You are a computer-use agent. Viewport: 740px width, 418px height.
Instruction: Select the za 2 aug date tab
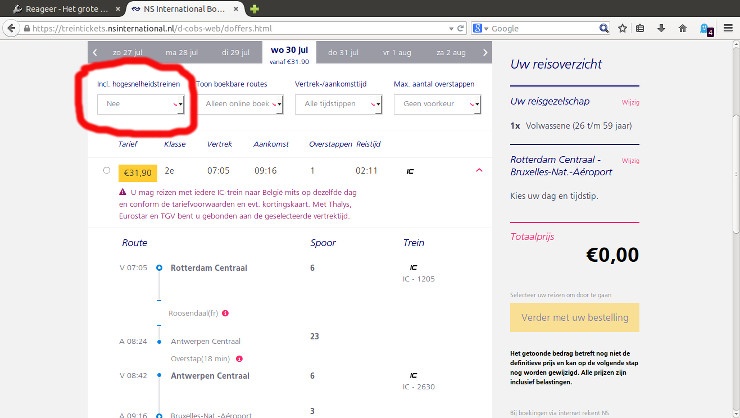coord(451,52)
